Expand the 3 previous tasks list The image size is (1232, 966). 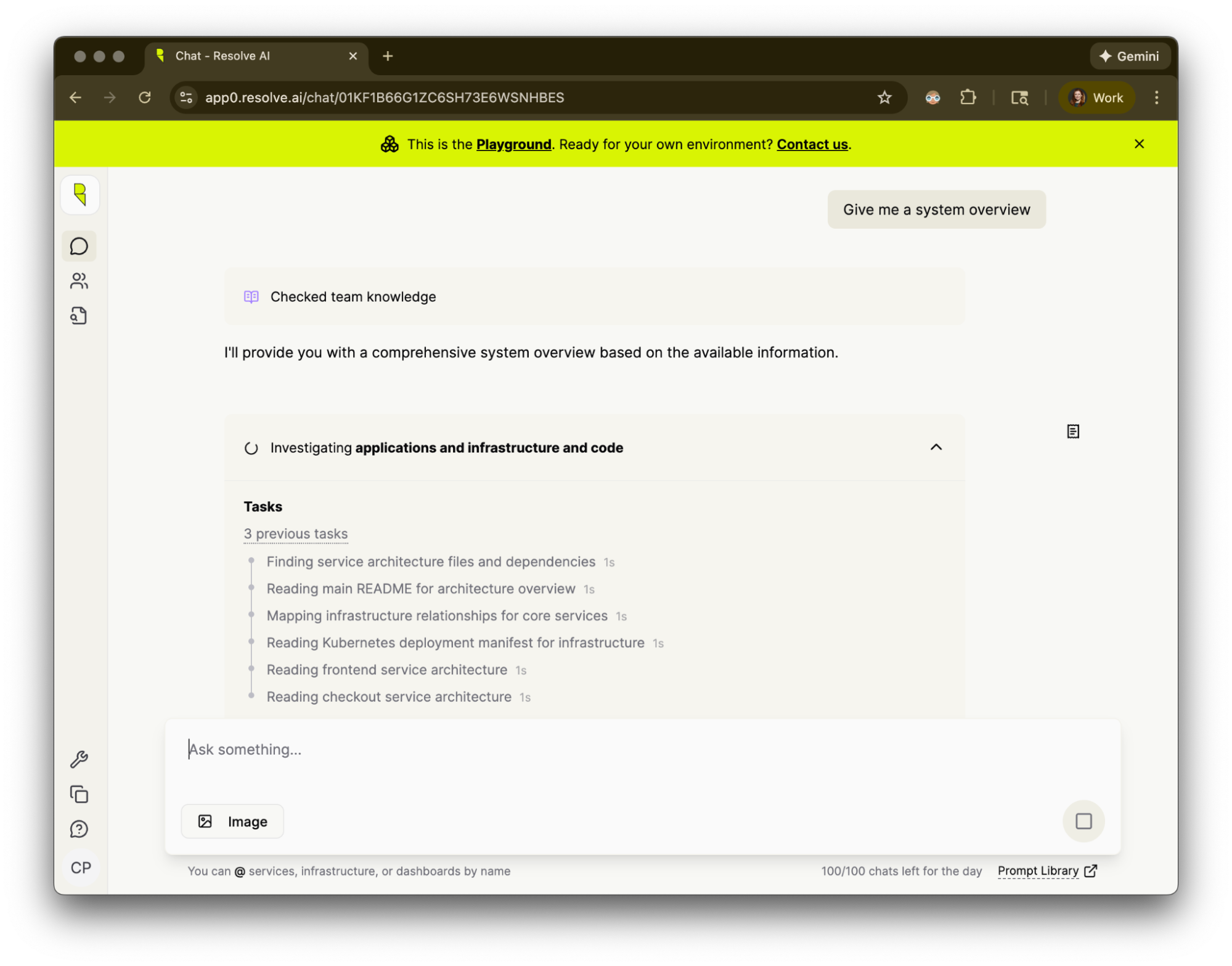coord(296,534)
